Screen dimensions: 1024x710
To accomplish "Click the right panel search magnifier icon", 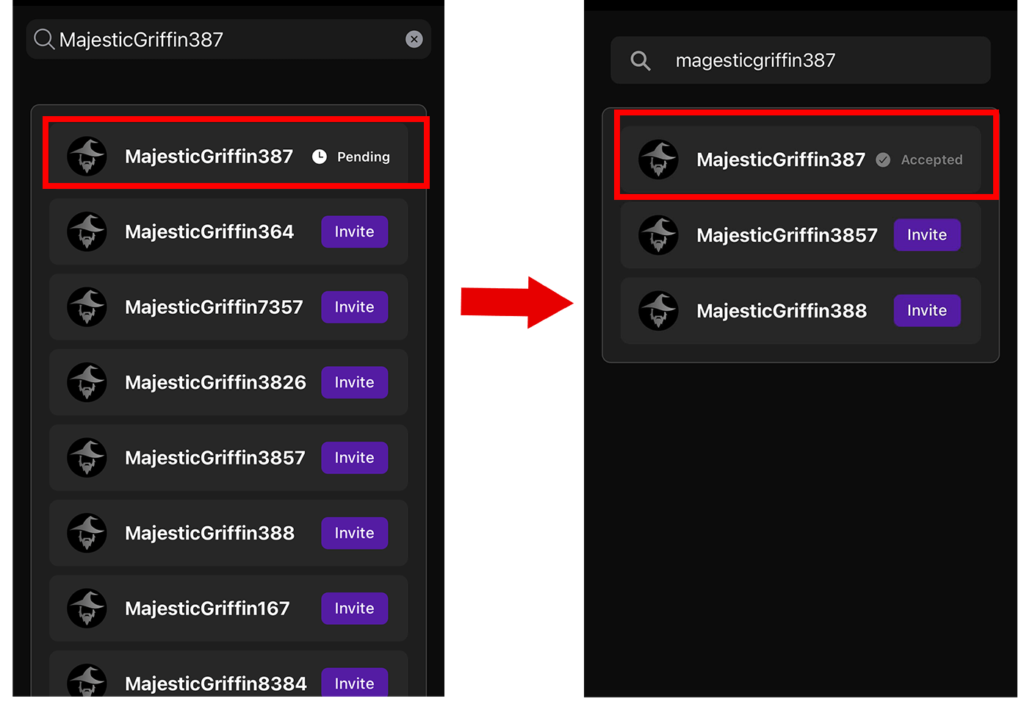I will tap(641, 61).
